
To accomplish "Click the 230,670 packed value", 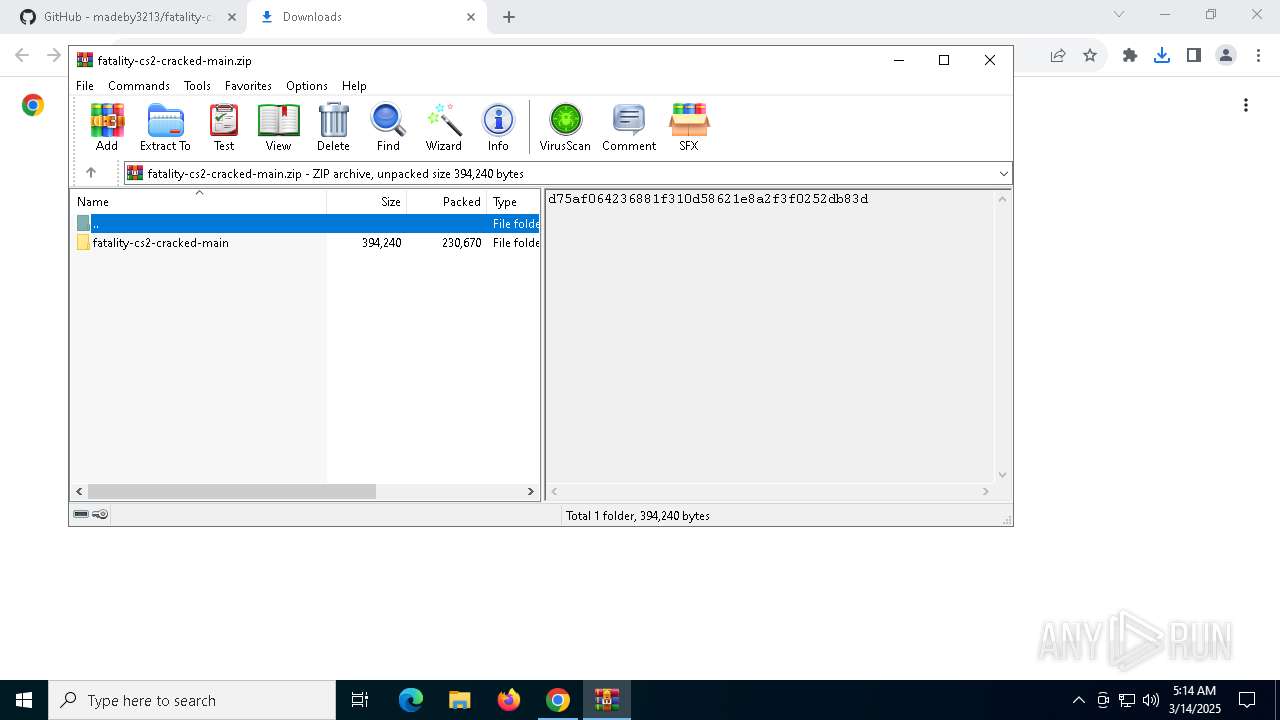I will click(461, 243).
